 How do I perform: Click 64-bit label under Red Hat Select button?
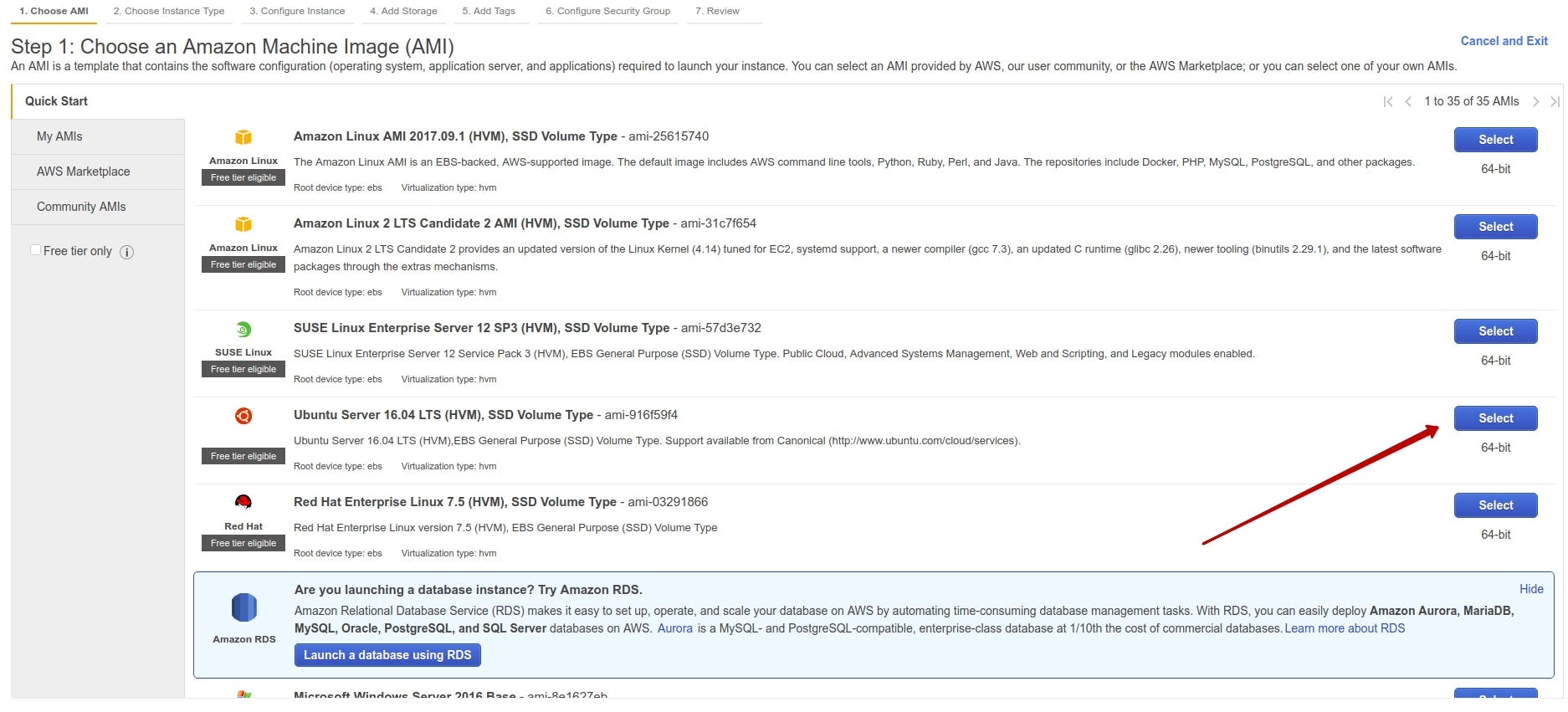pos(1495,535)
